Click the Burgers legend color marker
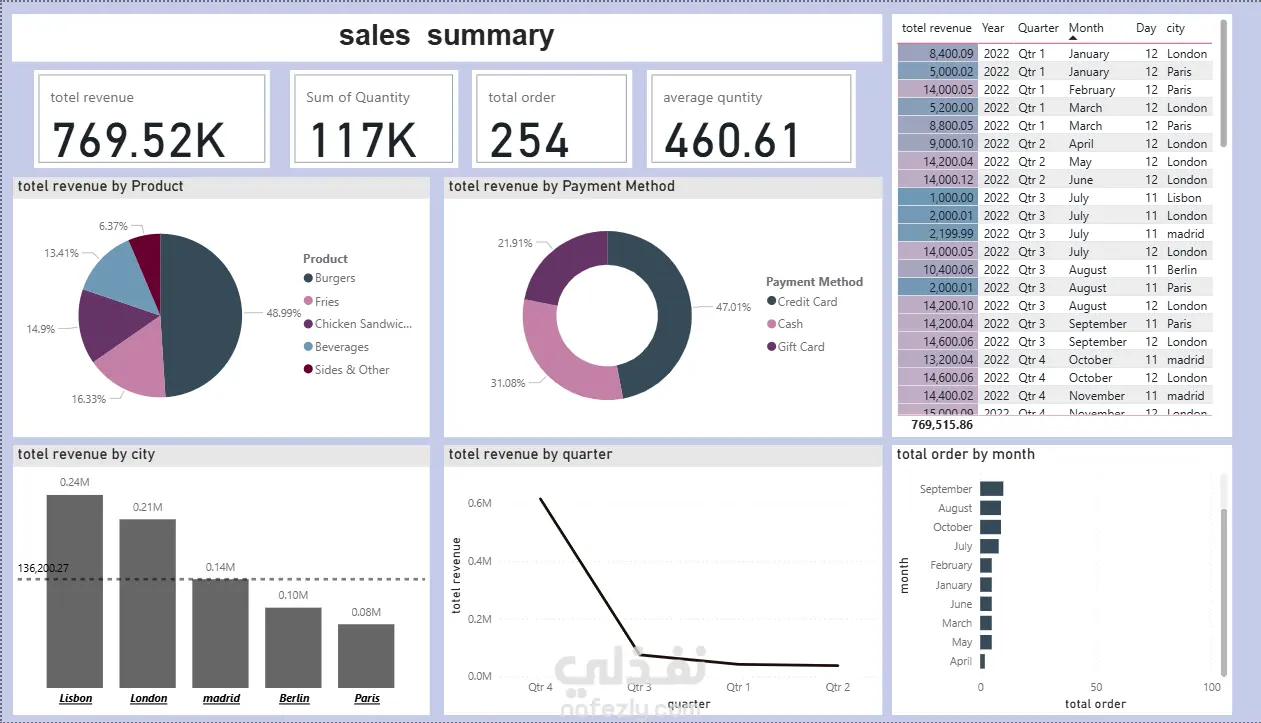The height and width of the screenshot is (723, 1261). (x=308, y=279)
